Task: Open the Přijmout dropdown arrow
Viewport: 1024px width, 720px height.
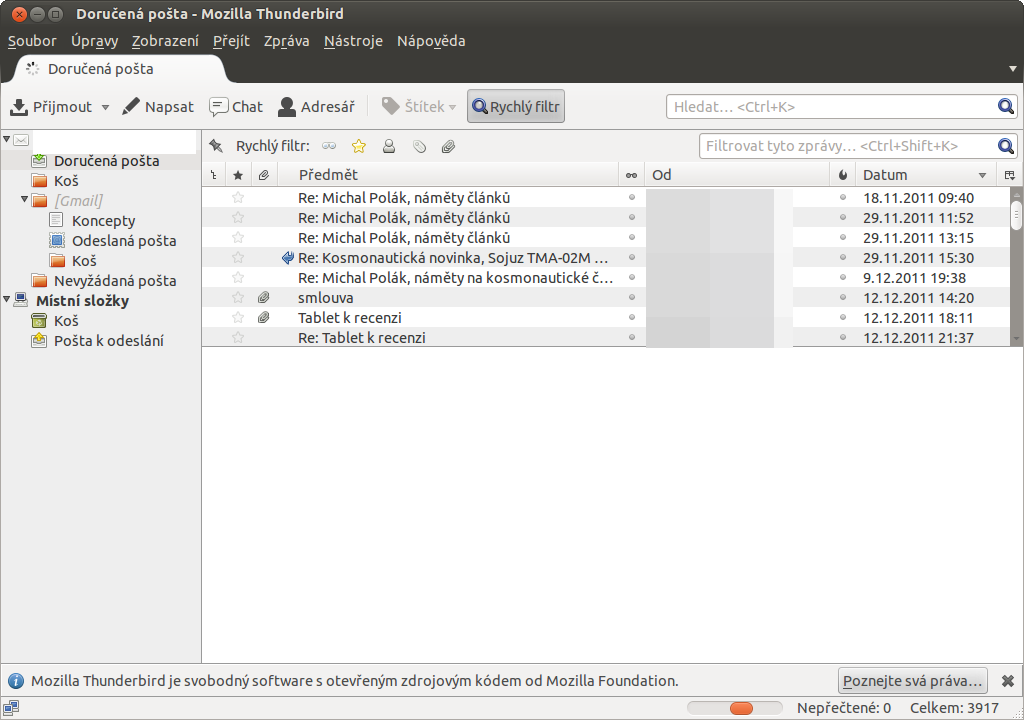Action: tap(105, 107)
